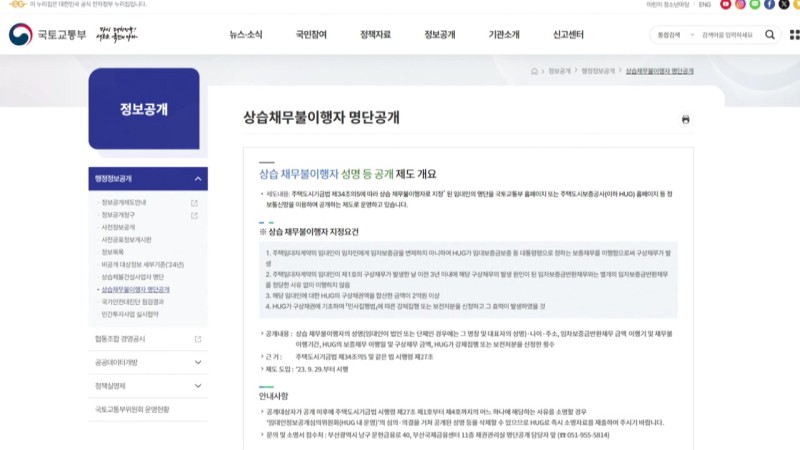The height and width of the screenshot is (450, 800).
Task: Open the 통합검색 search scope dropdown
Action: click(676, 35)
